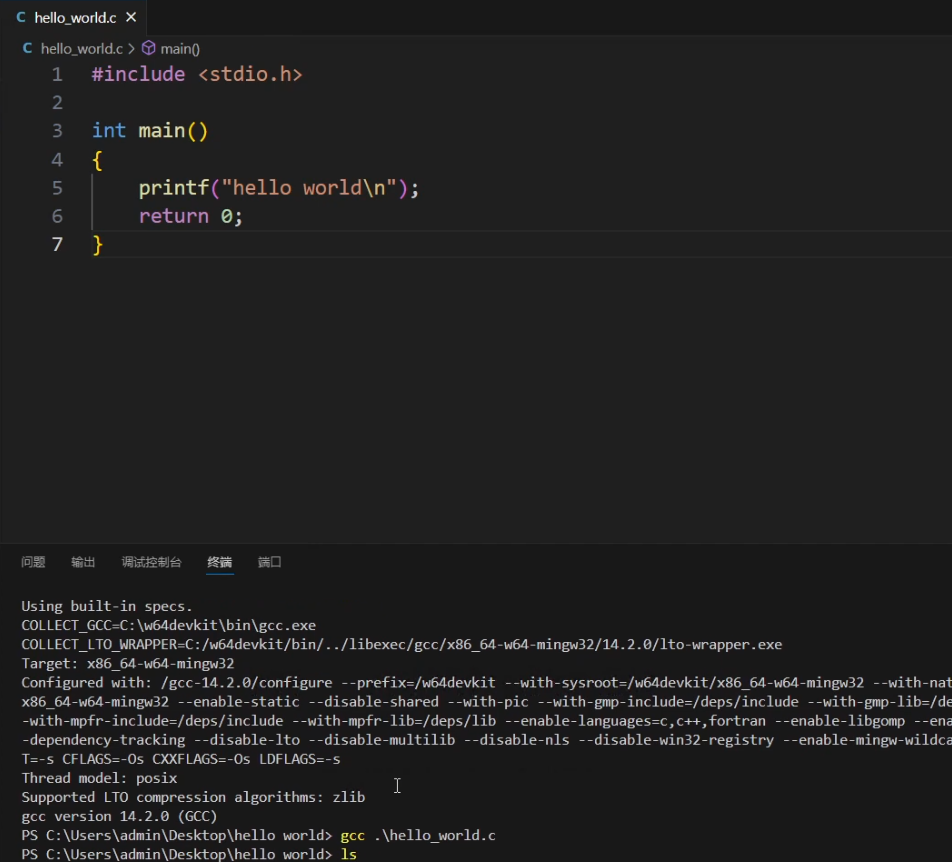Screen dimensions: 952x862
Task: Expand the main() breadcrumb symbol list
Action: coord(180,48)
